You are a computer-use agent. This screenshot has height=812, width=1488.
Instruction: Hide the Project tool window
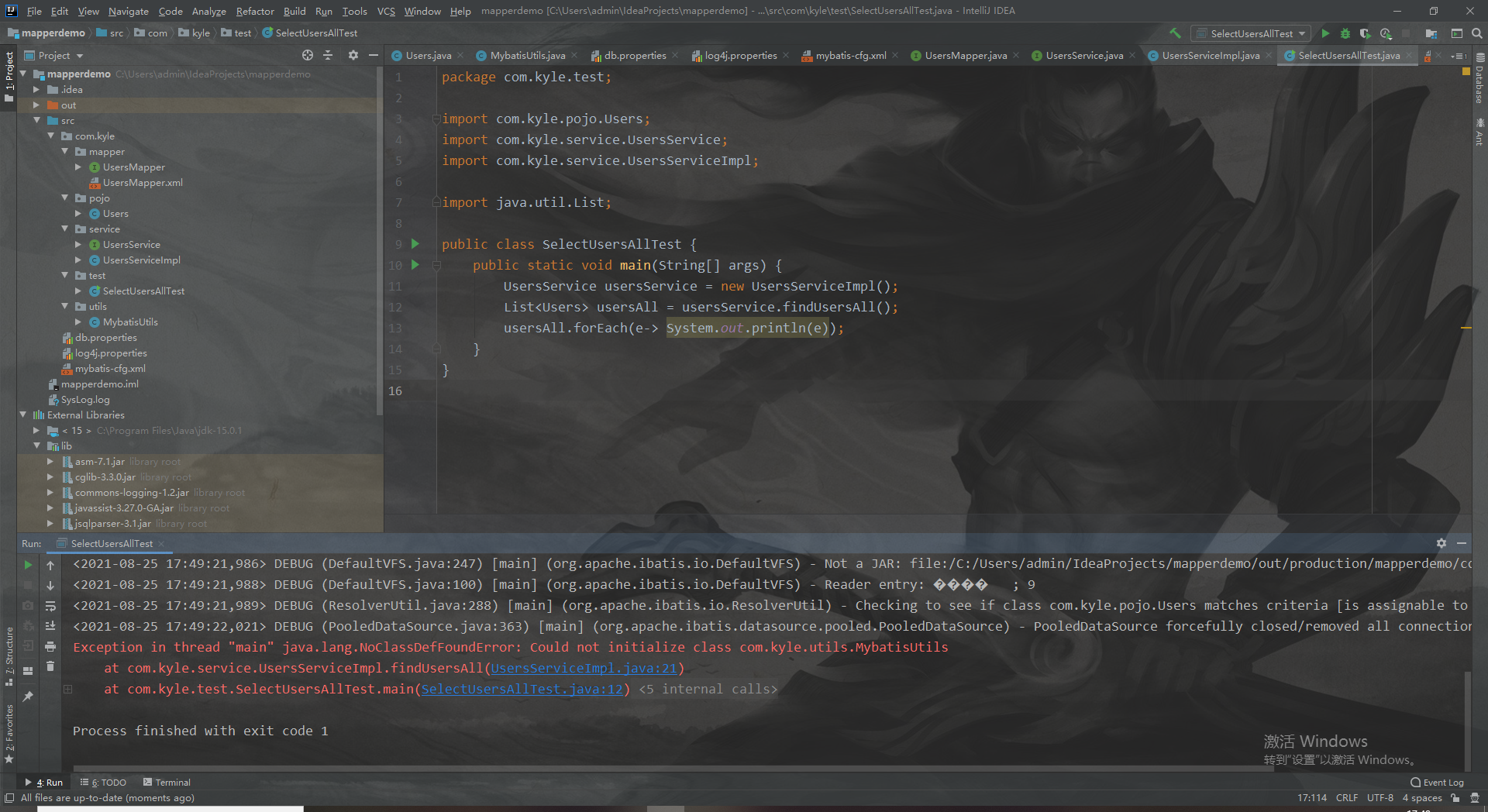373,55
